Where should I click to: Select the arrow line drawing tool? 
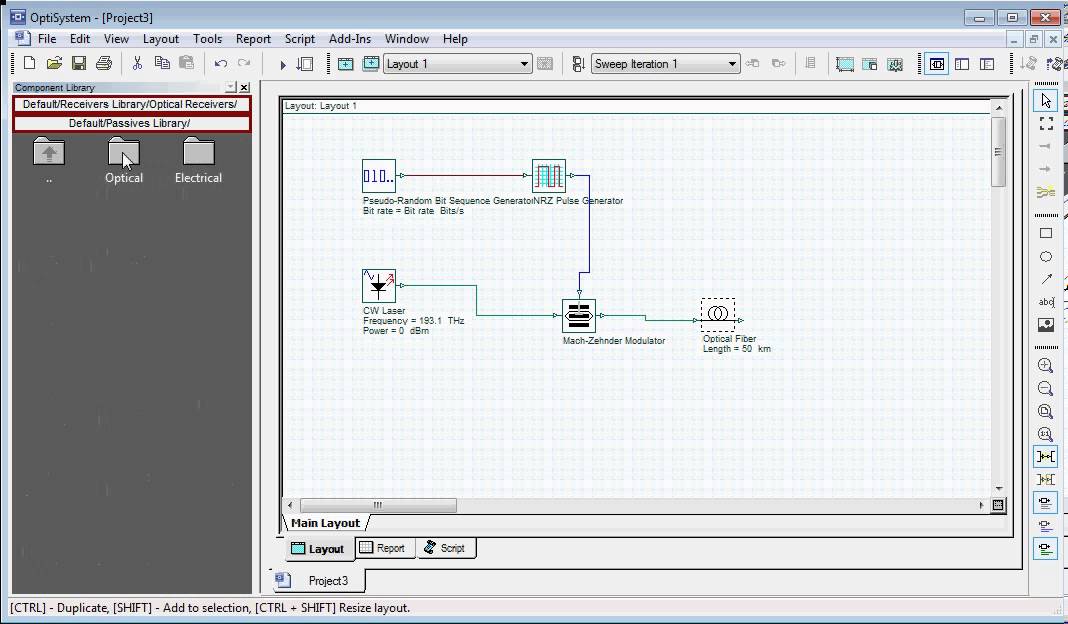[x=1046, y=279]
